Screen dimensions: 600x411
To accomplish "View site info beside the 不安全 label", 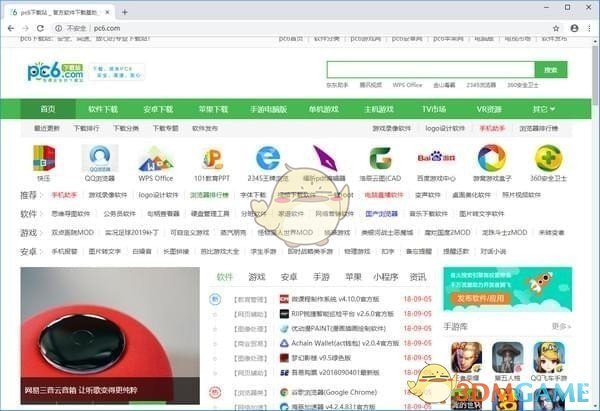I will pyautogui.click(x=59, y=28).
